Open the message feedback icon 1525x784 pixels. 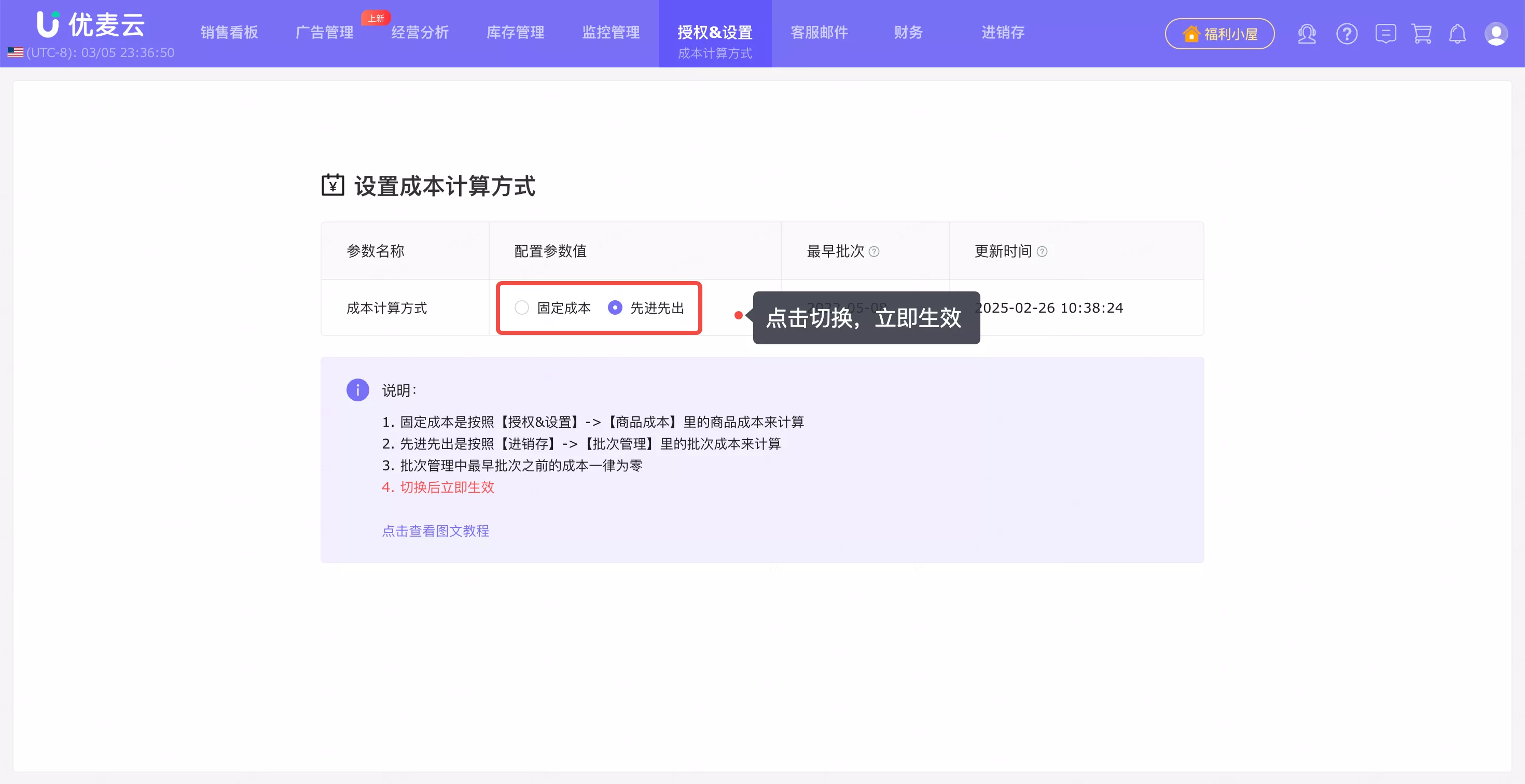click(x=1385, y=34)
